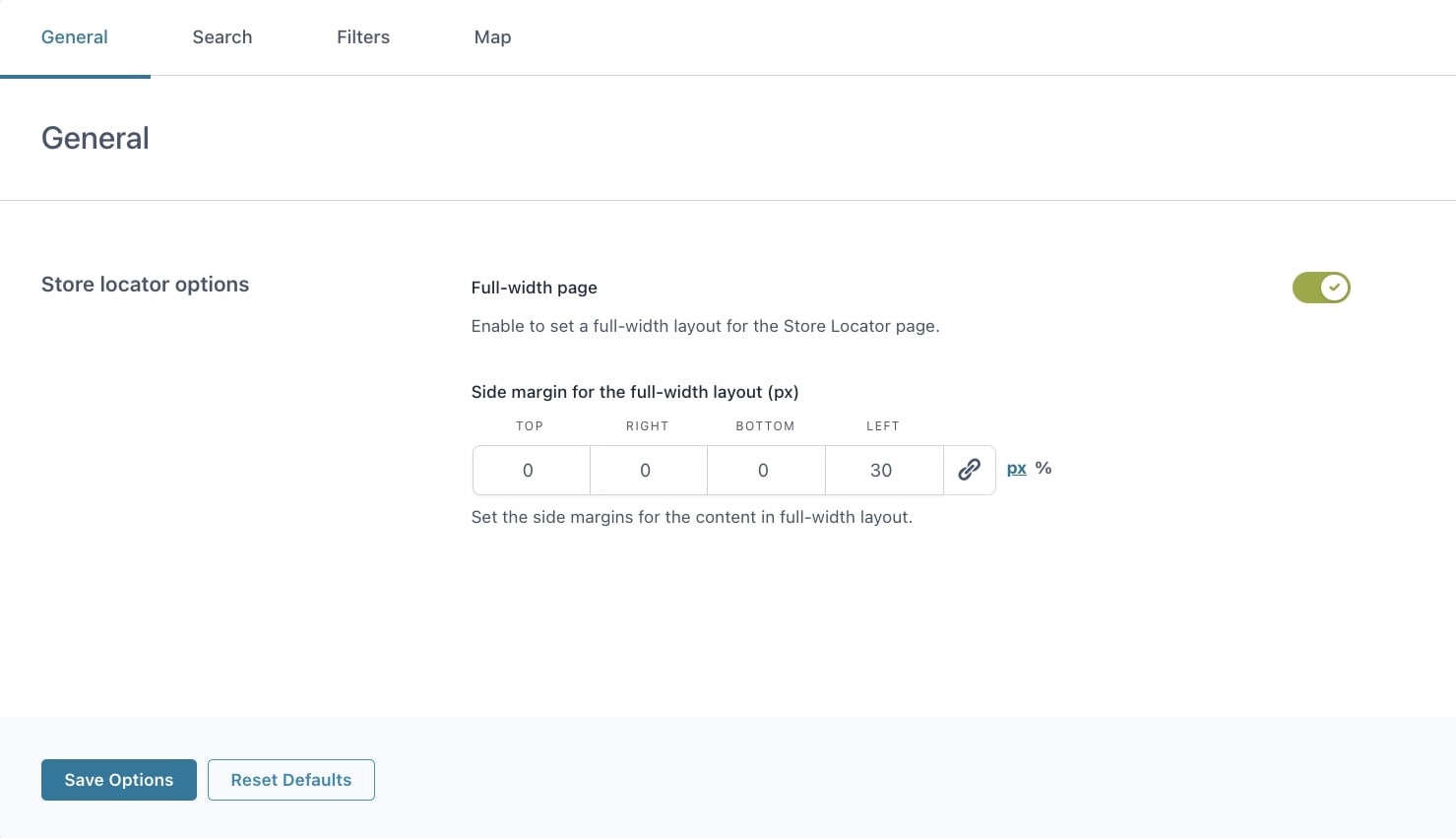Screen dimensions: 1456x838
Task: Focus the Top margin input field
Action: point(531,471)
